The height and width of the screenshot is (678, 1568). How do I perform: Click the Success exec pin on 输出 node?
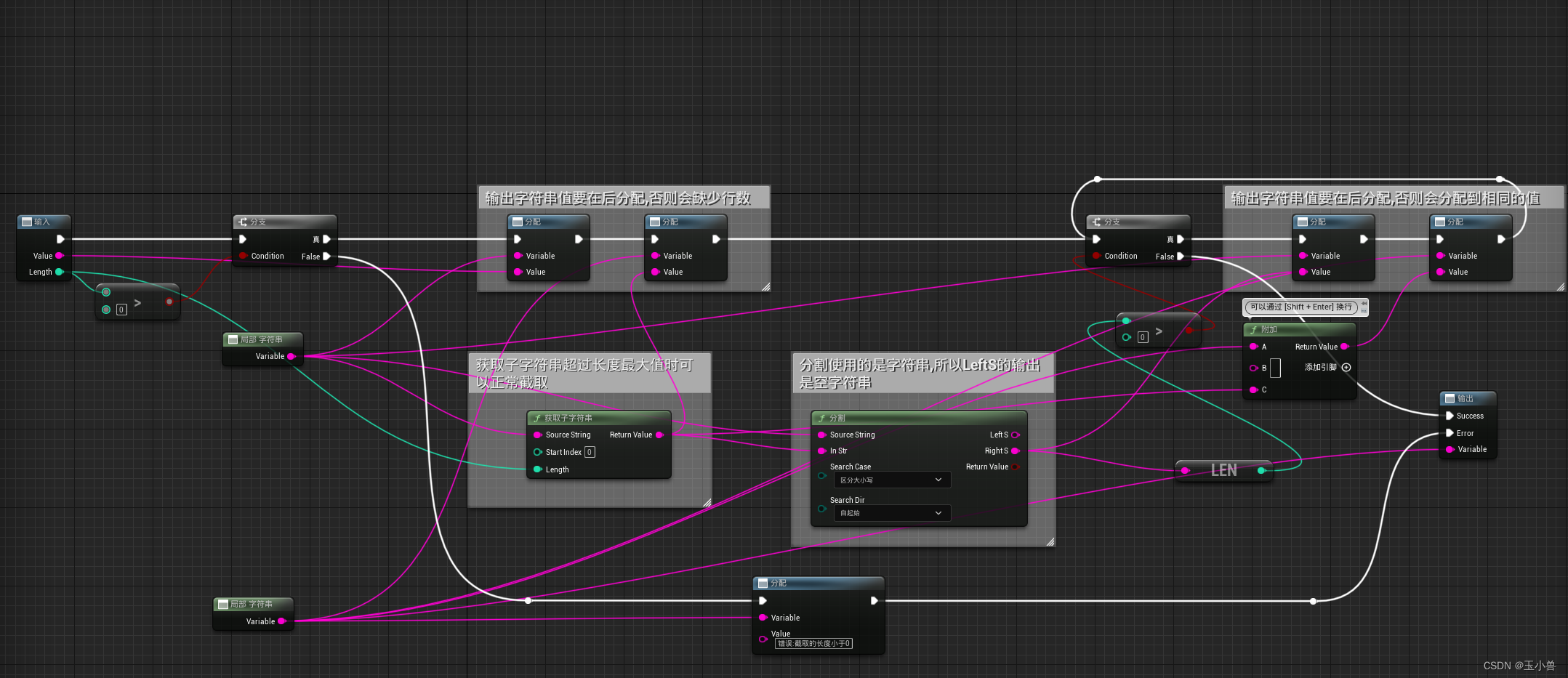point(1450,416)
